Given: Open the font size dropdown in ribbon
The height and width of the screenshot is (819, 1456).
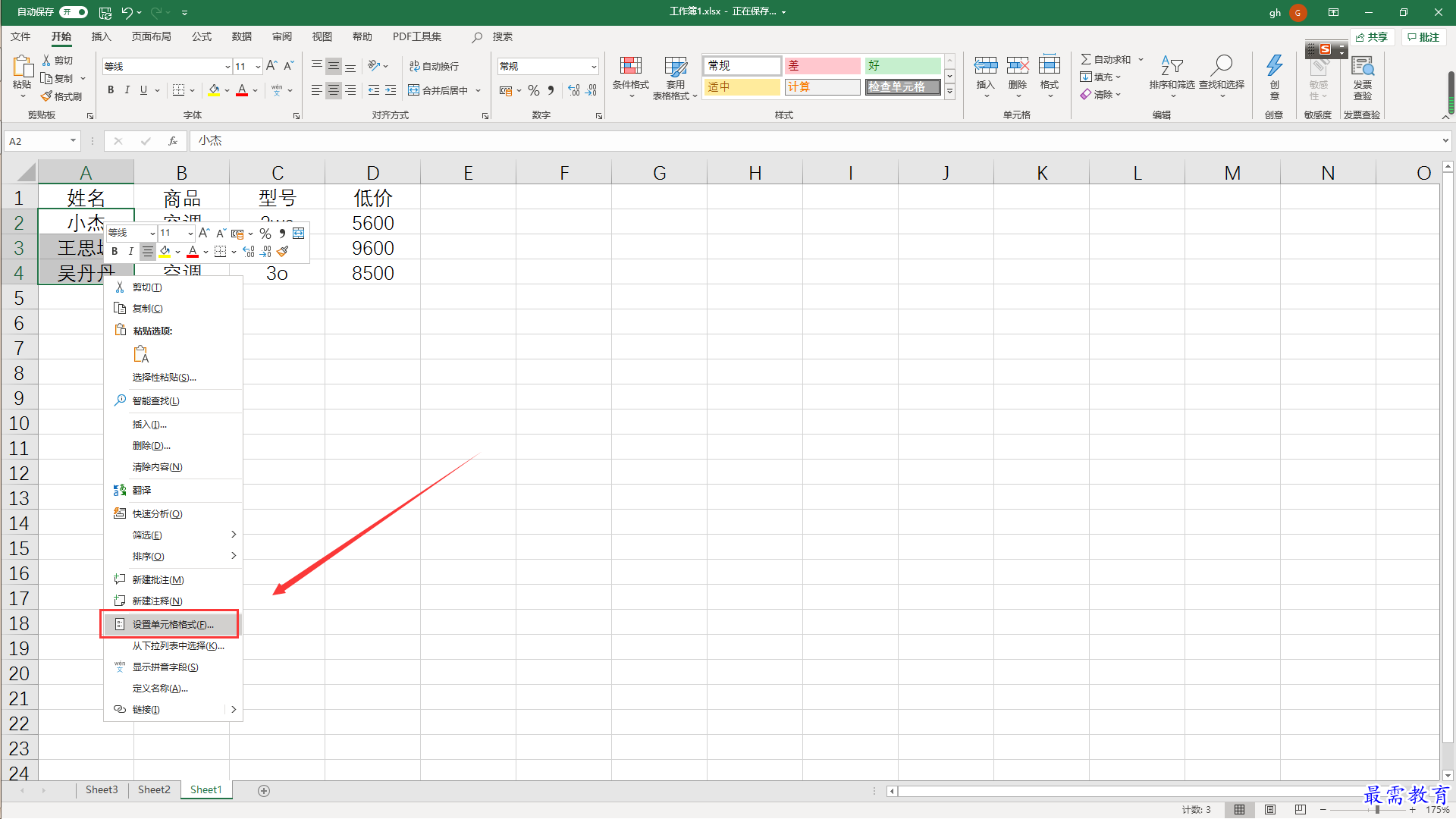Looking at the screenshot, I should coord(258,67).
